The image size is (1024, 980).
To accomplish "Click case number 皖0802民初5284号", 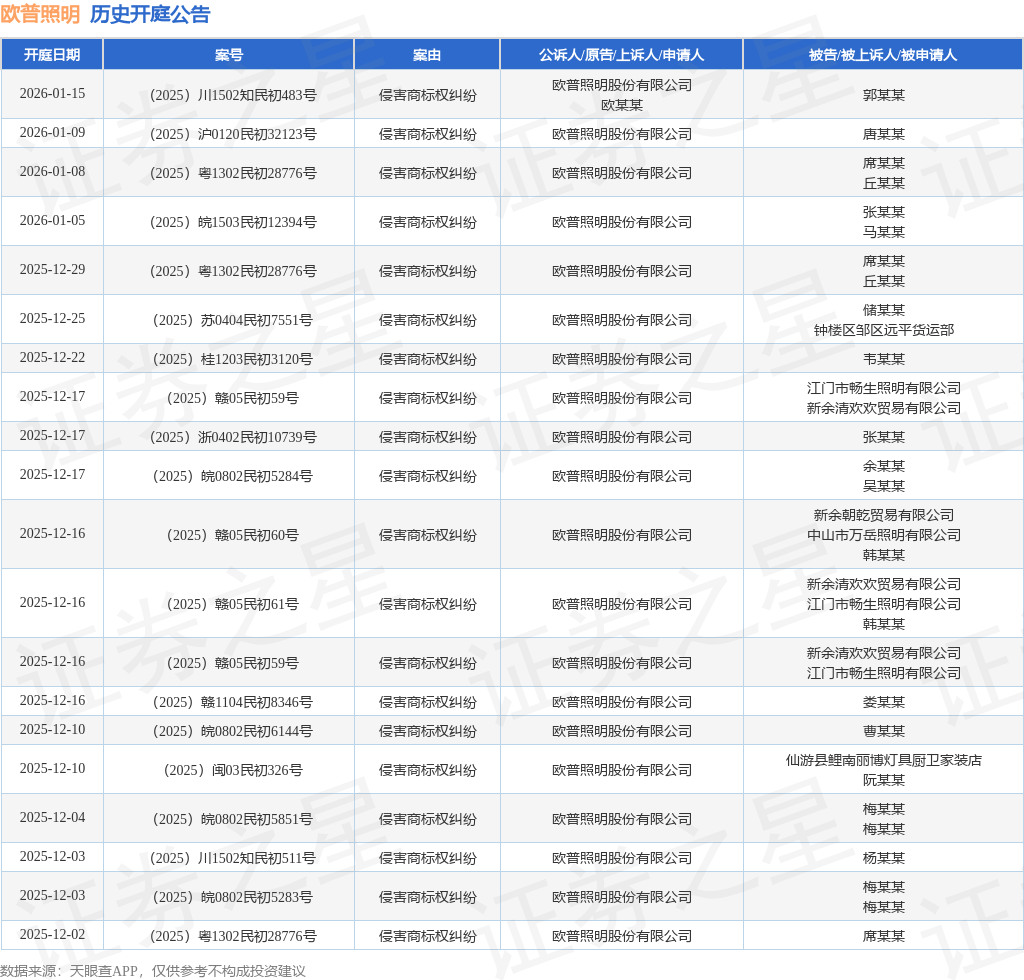I will click(x=232, y=477).
